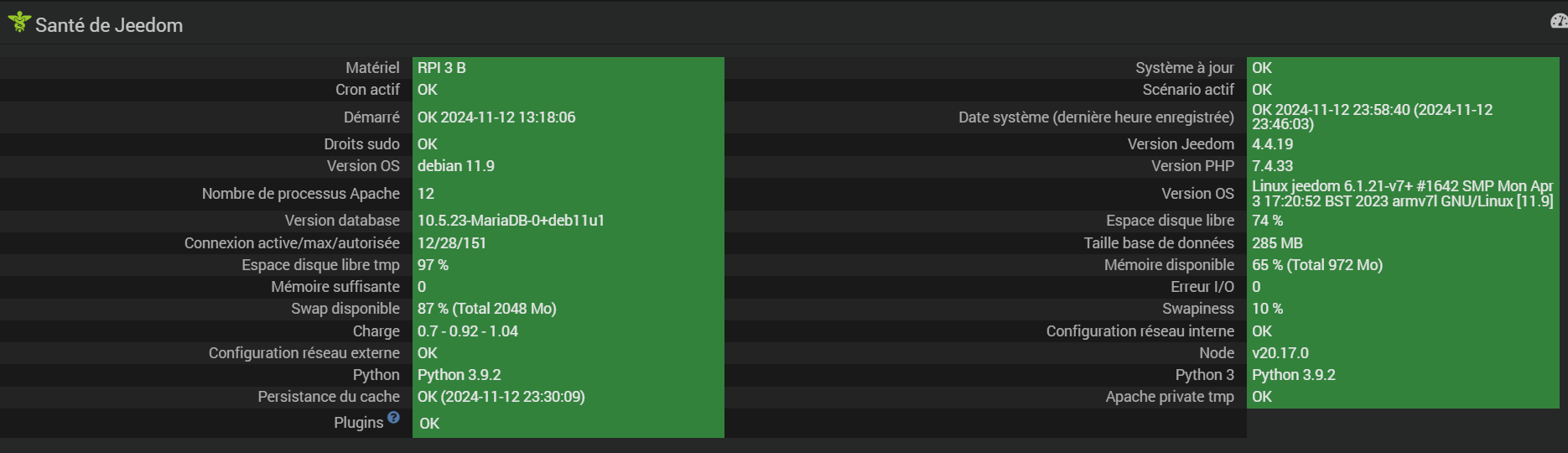Click the Système à jour label
Viewport: 1568px width, 453px height.
click(1184, 68)
